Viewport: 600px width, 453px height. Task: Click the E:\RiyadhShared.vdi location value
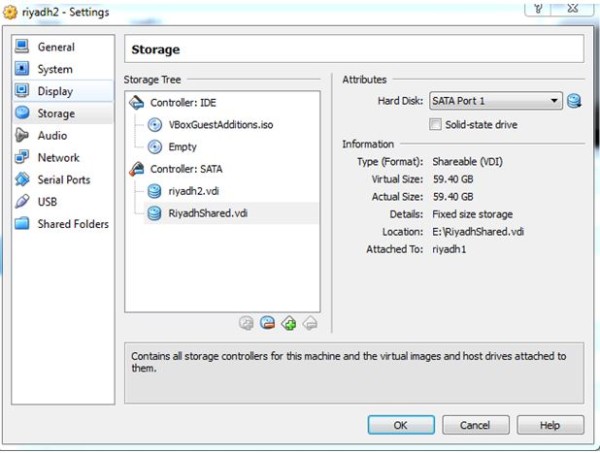point(478,232)
